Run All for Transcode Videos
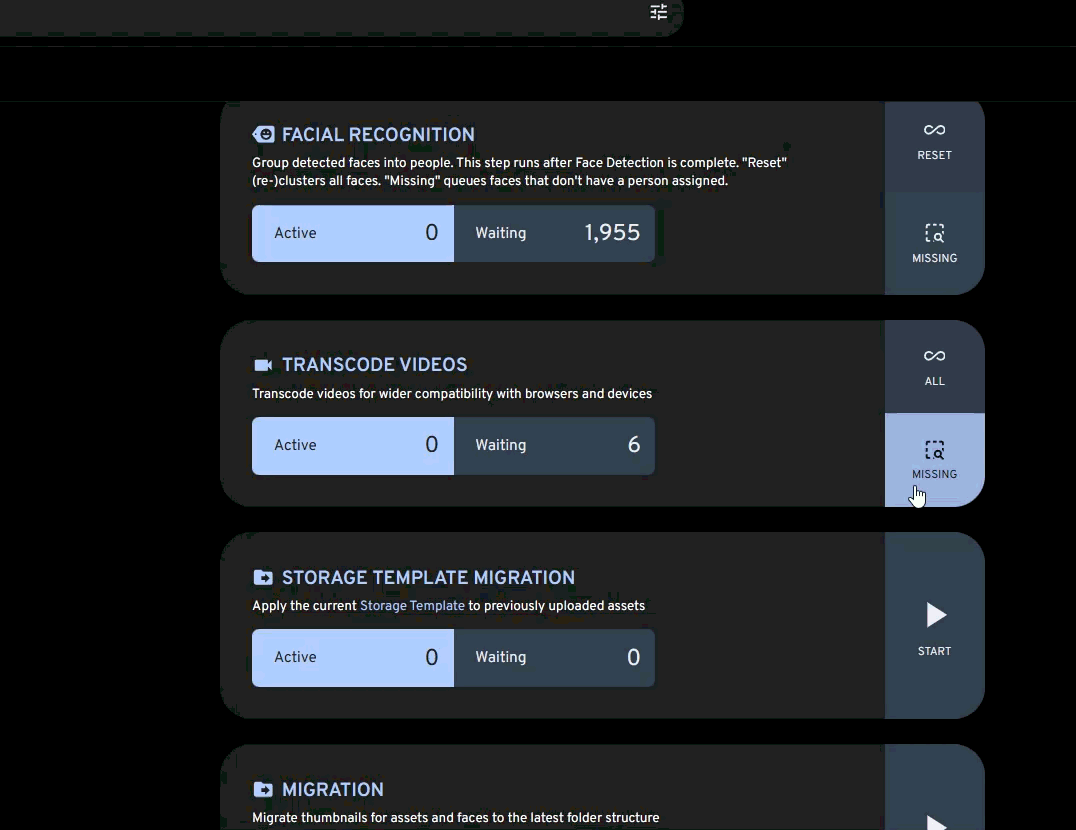 [935, 367]
